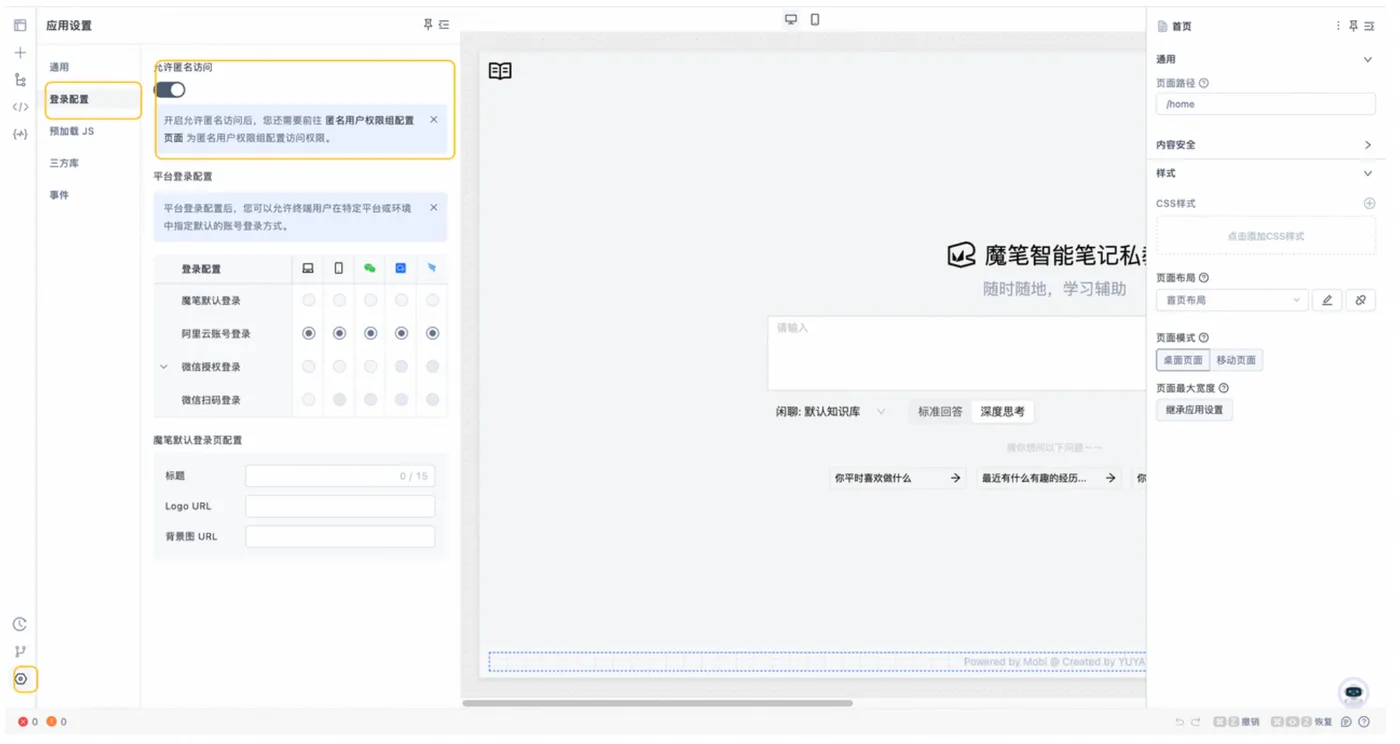
Task: Dismiss the anonymous access notice
Action: pos(434,120)
